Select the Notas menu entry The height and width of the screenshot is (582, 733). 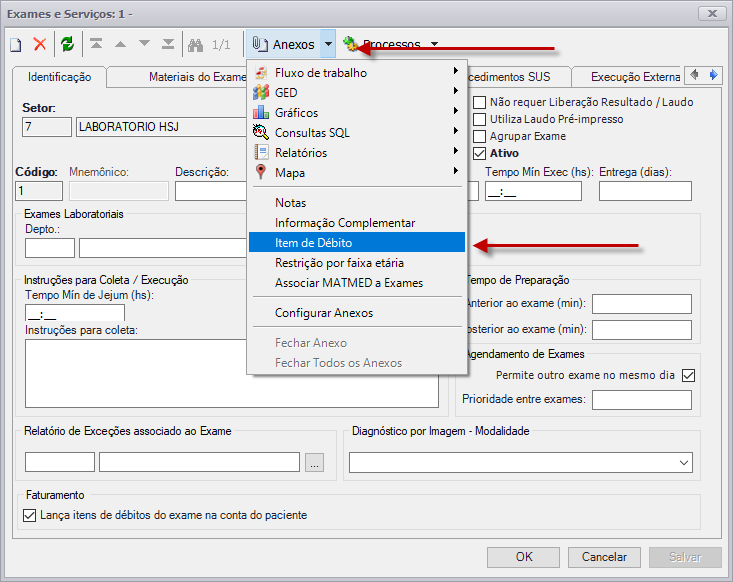point(357,203)
